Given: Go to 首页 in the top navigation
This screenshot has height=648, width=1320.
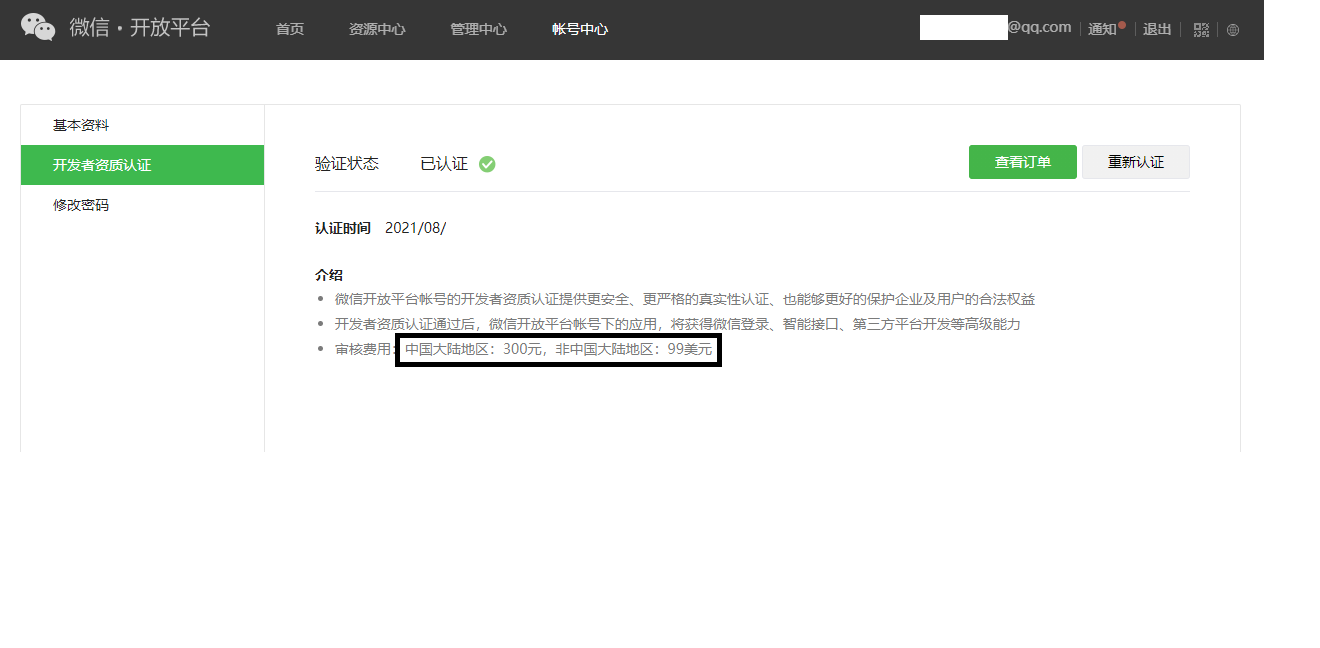Looking at the screenshot, I should (x=290, y=29).
